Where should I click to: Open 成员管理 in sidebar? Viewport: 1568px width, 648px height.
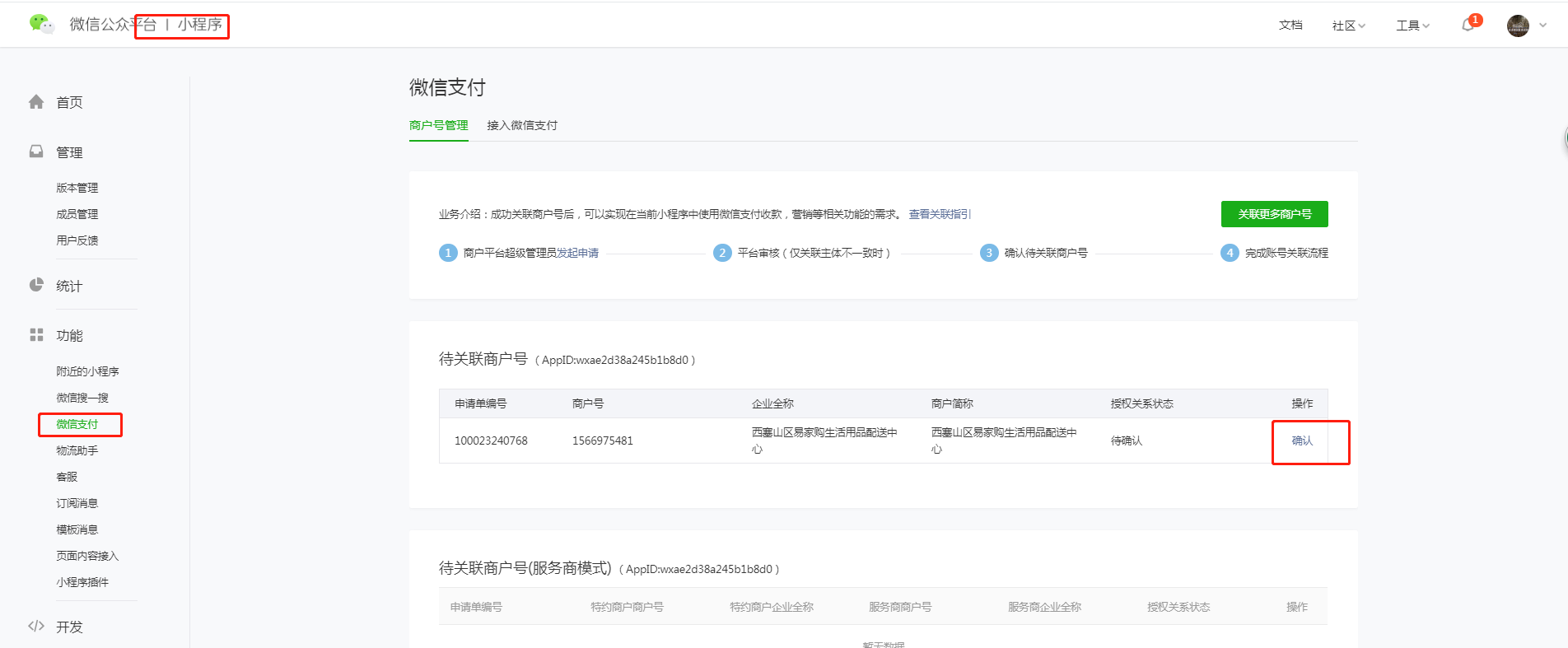pyautogui.click(x=77, y=214)
